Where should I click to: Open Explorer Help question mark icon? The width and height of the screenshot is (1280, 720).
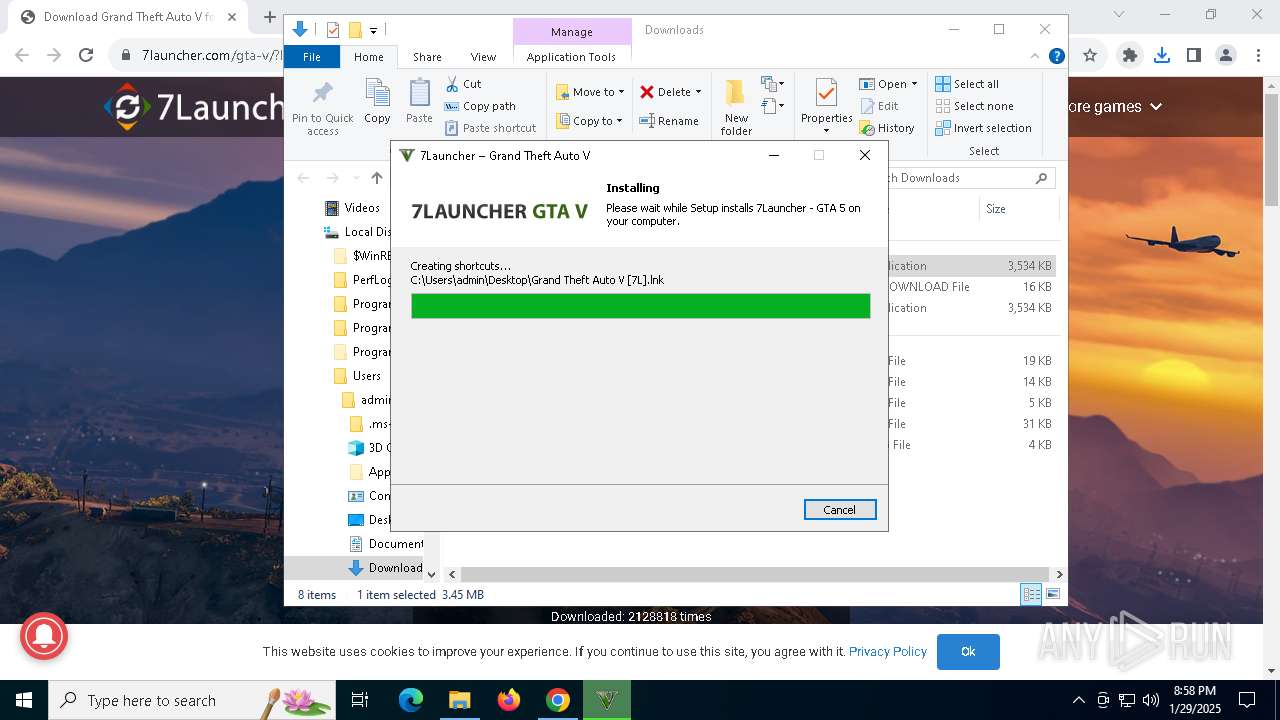click(1056, 57)
